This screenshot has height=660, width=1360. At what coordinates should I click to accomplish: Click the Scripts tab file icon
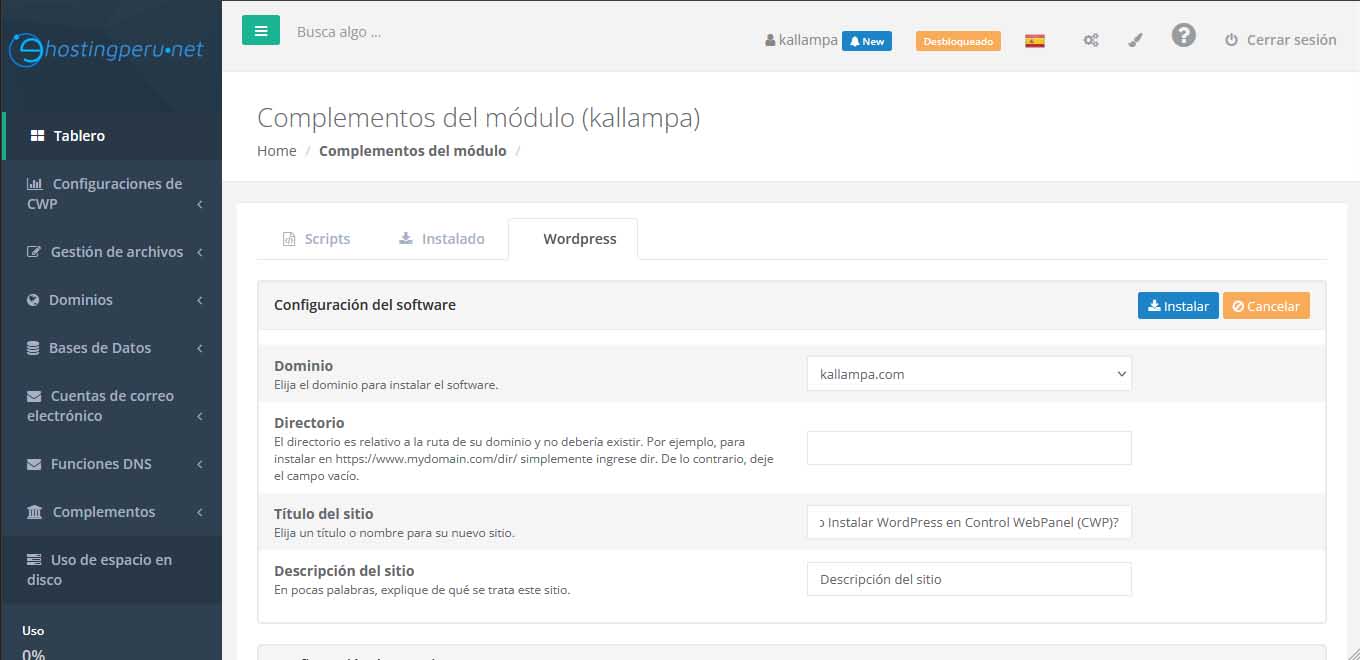289,239
